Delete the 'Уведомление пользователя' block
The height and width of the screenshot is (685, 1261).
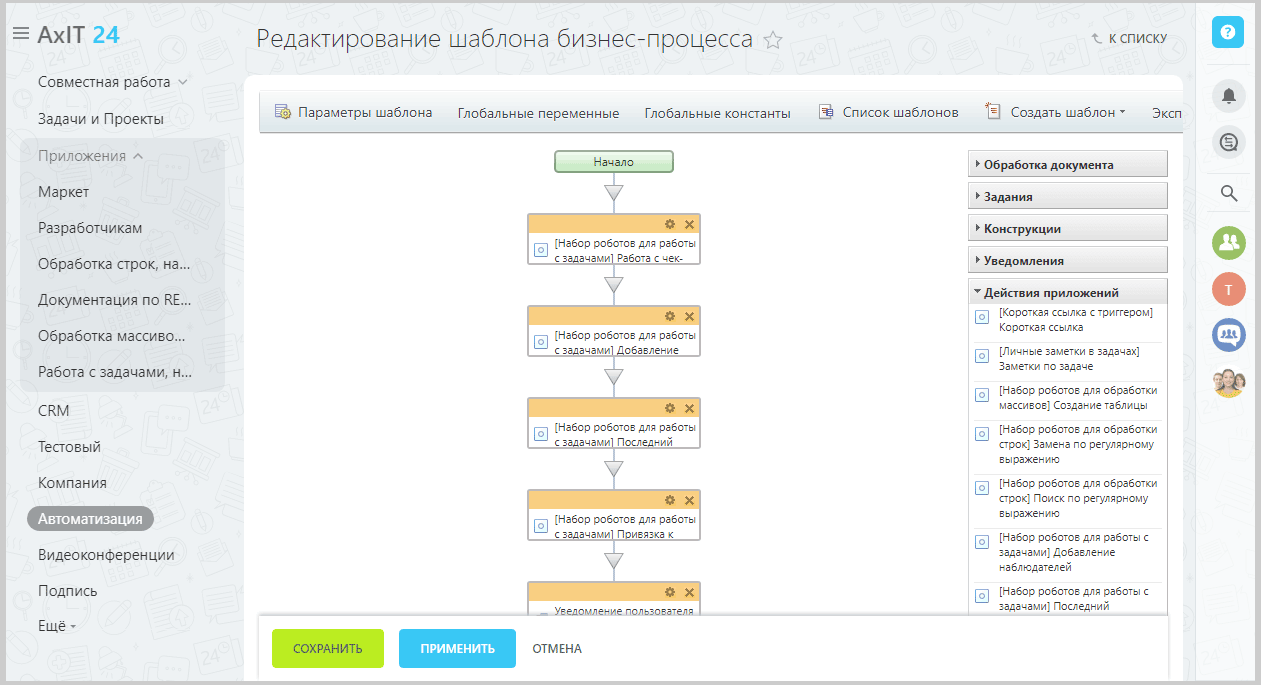pyautogui.click(x=689, y=591)
